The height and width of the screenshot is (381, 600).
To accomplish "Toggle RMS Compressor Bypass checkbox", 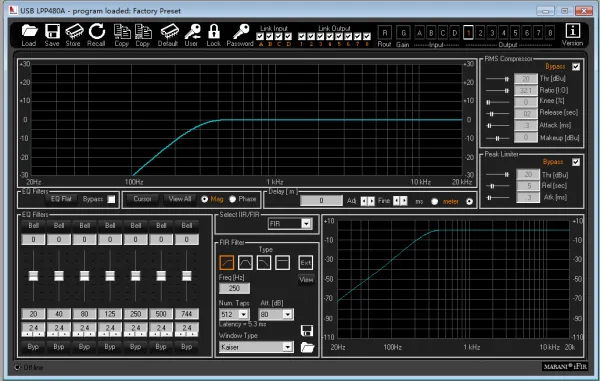I will pyautogui.click(x=576, y=67).
